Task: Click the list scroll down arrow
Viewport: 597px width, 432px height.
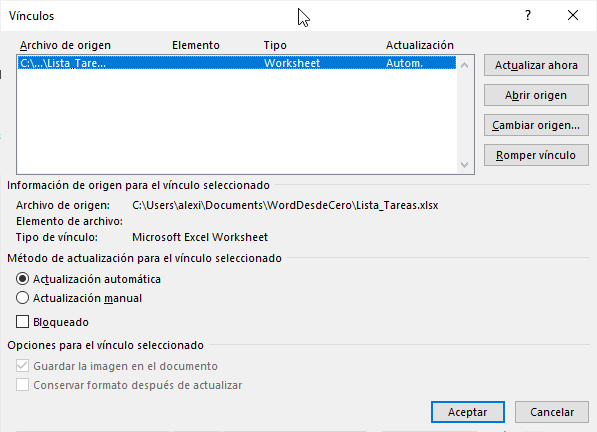Action: (x=464, y=165)
